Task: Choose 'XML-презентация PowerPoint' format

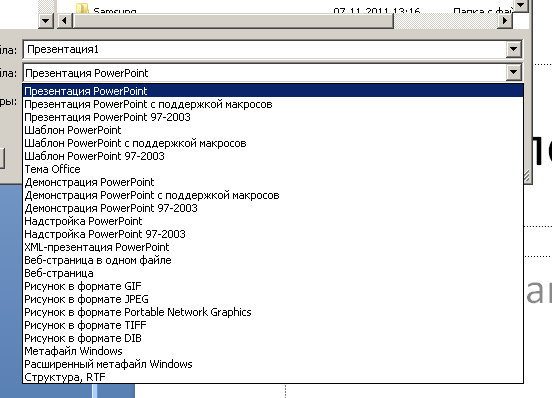Action: (273, 247)
